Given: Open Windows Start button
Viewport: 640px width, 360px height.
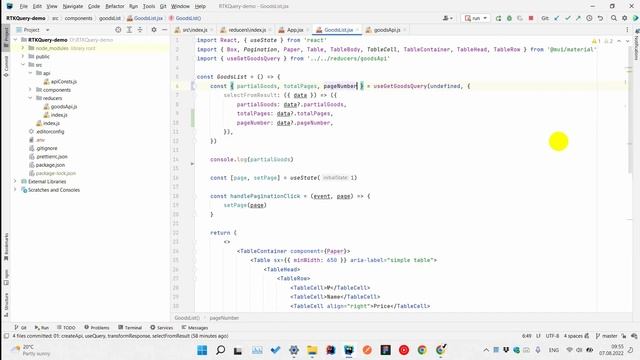Looking at the screenshot, I should [202, 350].
